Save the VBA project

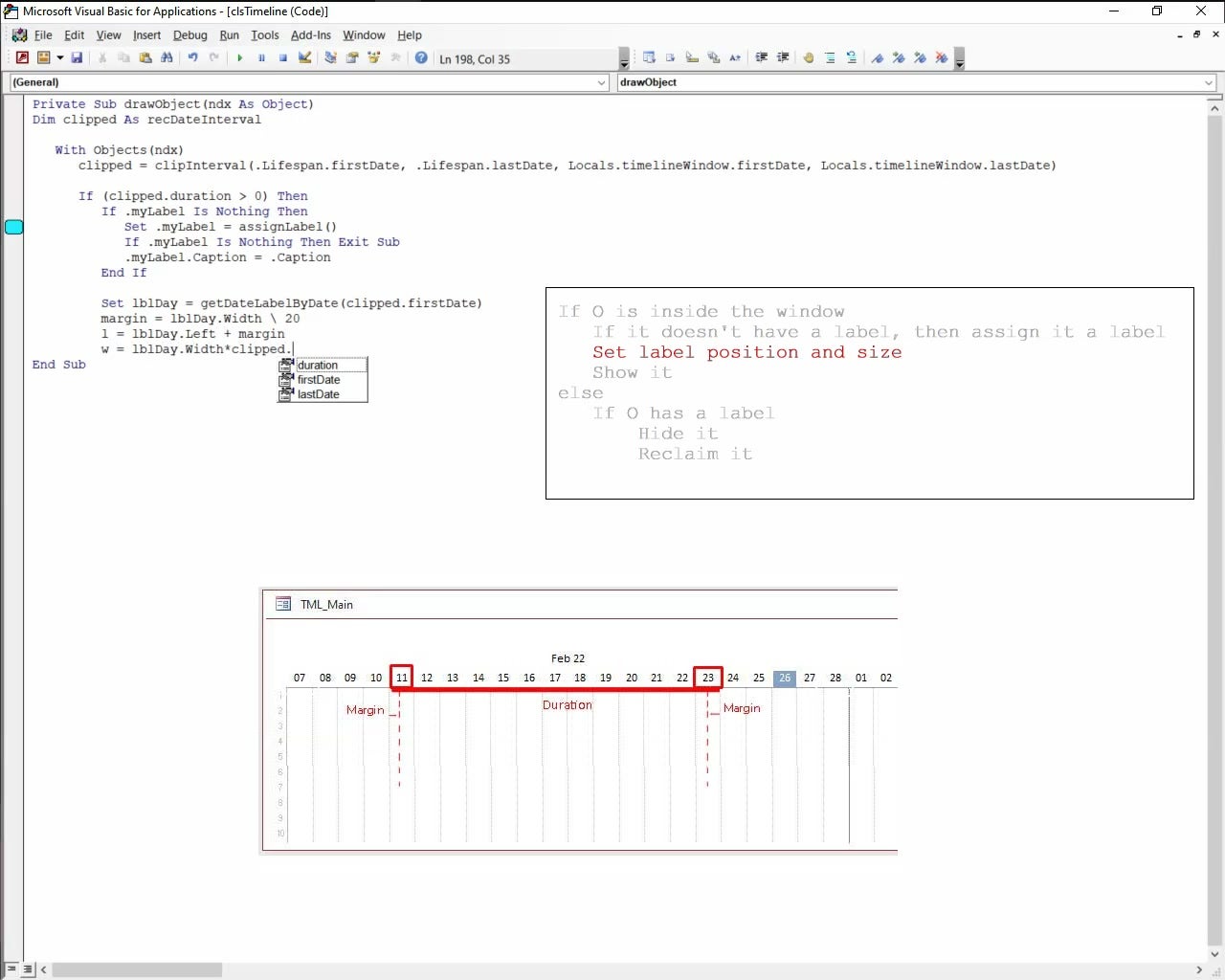coord(78,57)
